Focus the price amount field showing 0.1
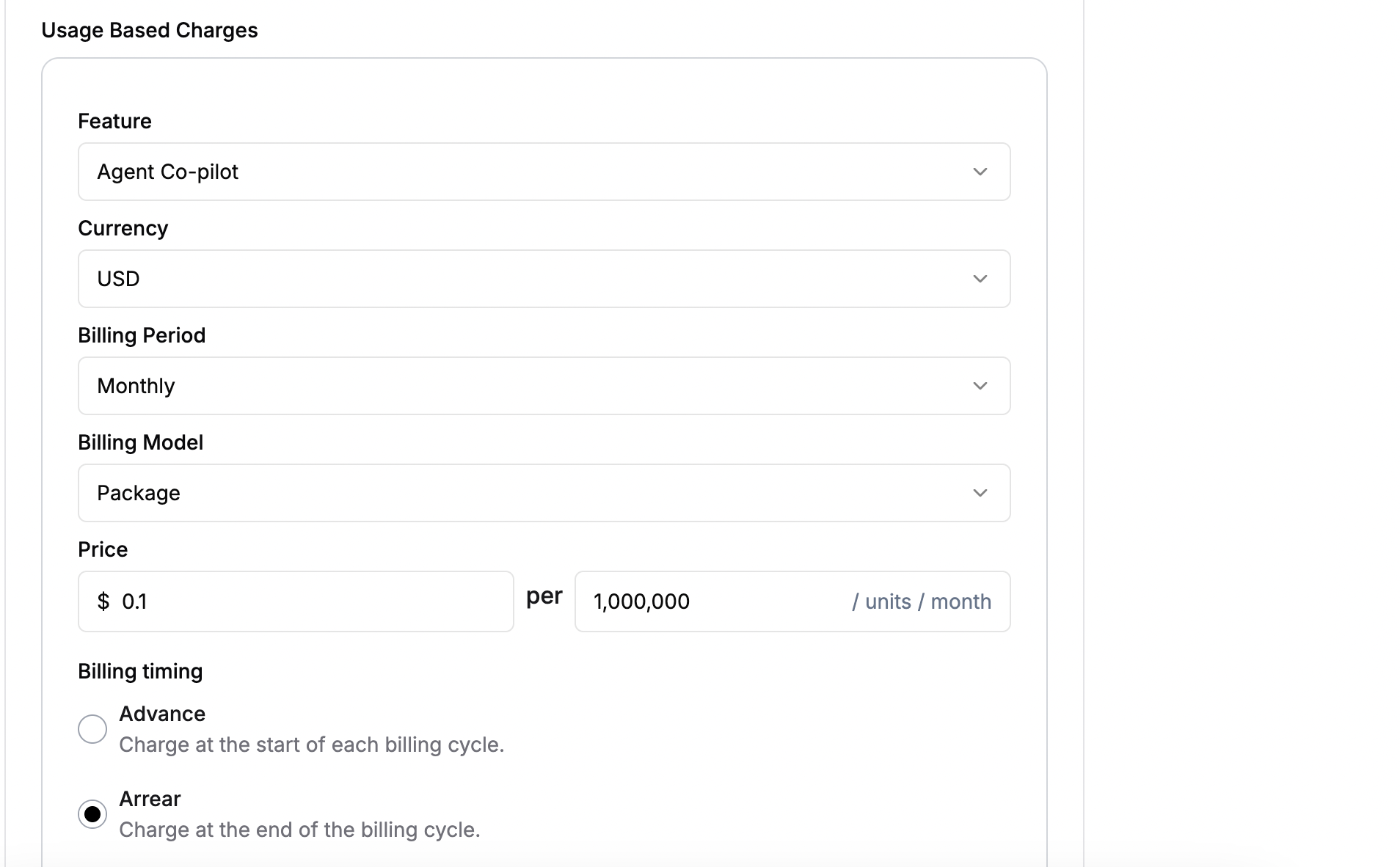Screen dimensions: 1400x867 (x=296, y=601)
